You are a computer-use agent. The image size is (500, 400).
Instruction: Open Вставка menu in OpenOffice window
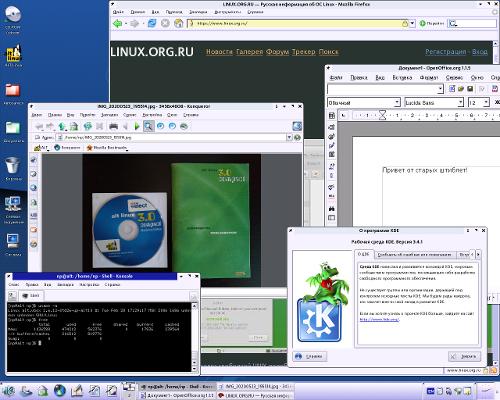click(x=402, y=77)
